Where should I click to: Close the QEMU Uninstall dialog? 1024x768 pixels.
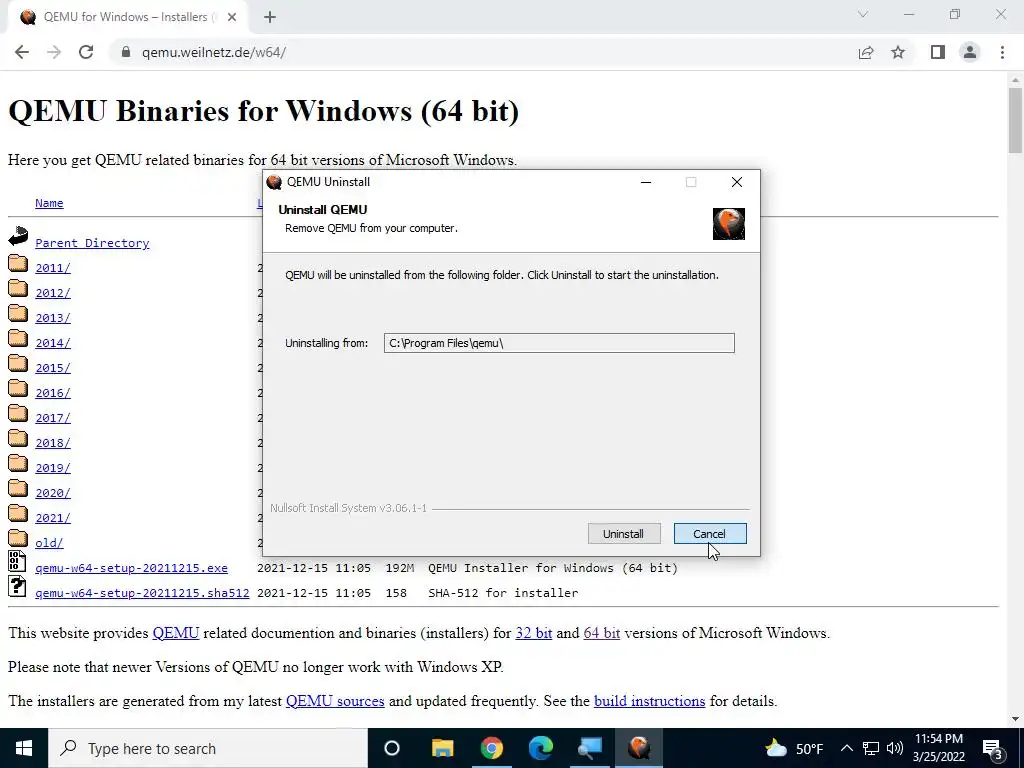737,182
